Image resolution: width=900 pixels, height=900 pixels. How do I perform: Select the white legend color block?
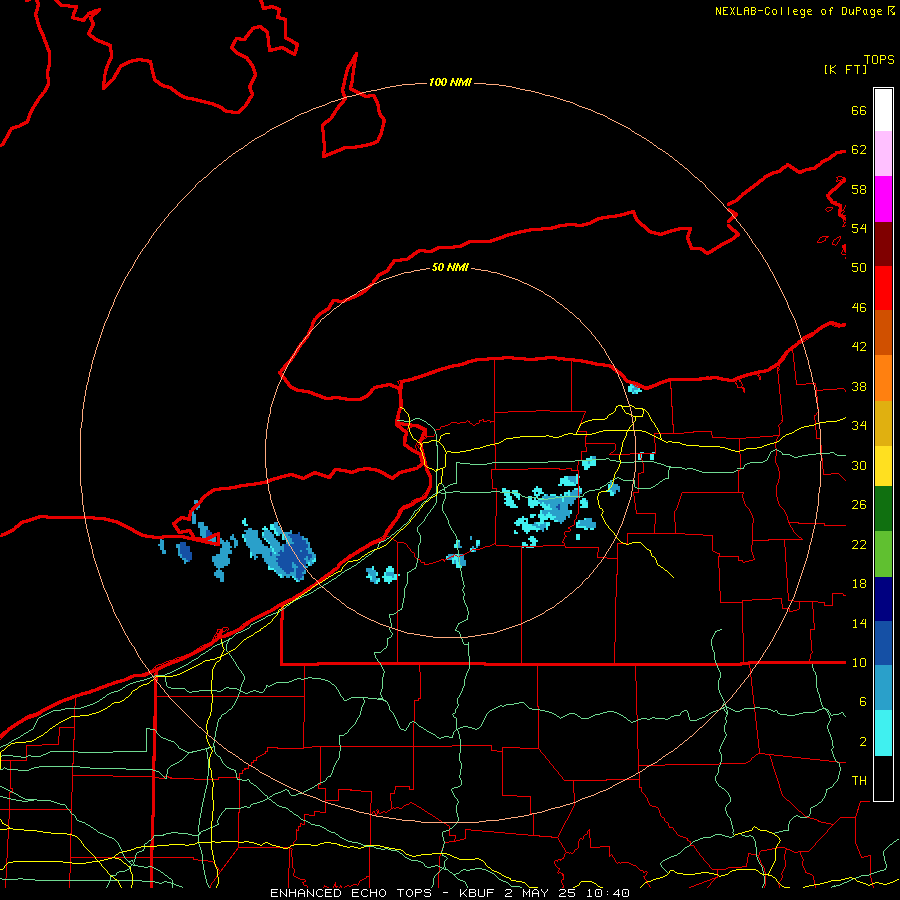(883, 110)
